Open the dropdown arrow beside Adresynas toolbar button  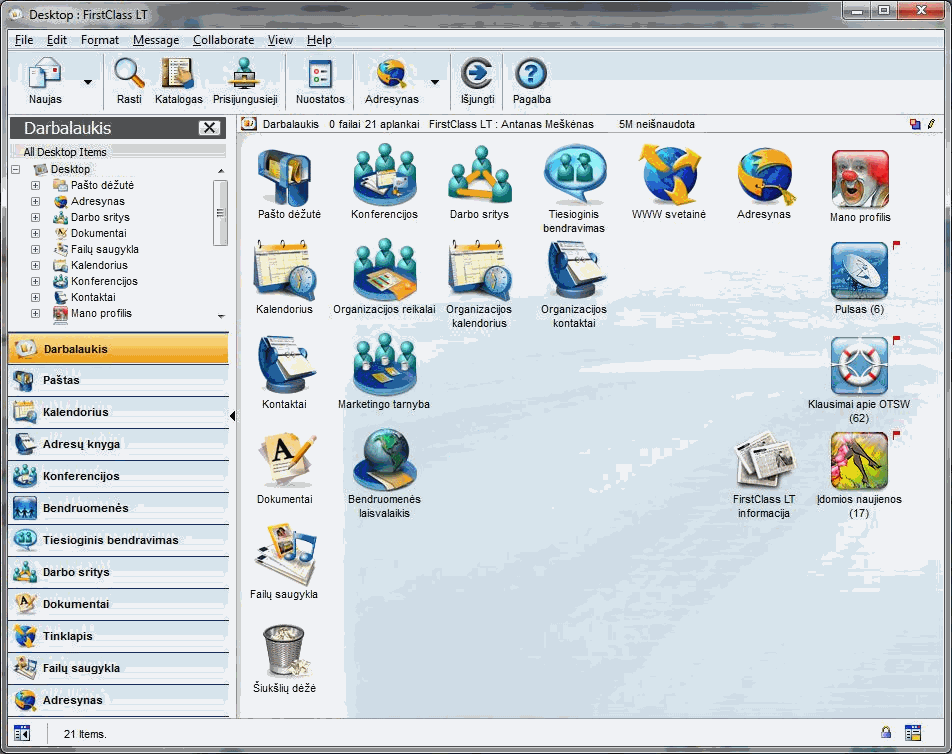(x=435, y=82)
